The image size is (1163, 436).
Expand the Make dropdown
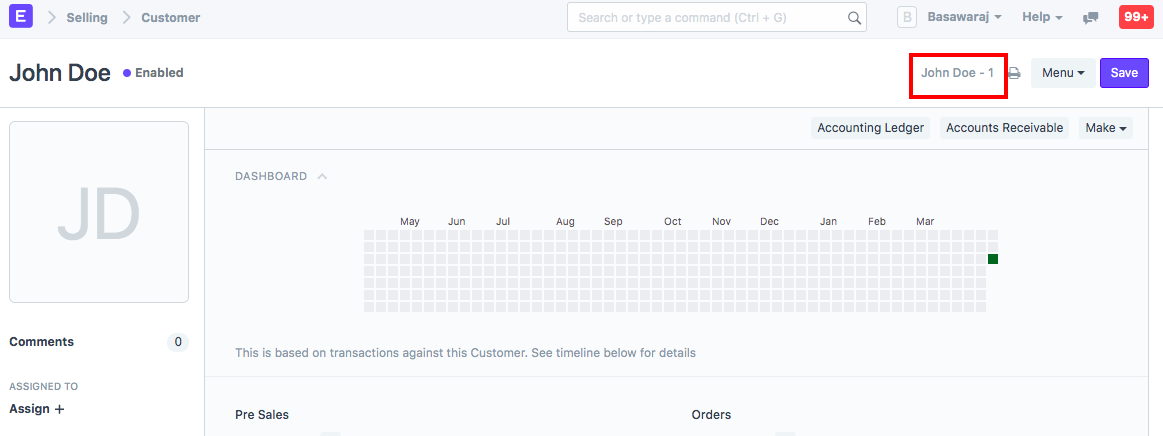[x=1106, y=128]
